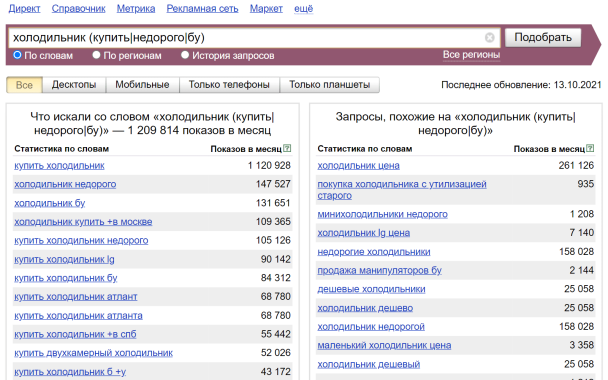Clear the search query with the X icon
The width and height of the screenshot is (608, 380).
pyautogui.click(x=489, y=38)
